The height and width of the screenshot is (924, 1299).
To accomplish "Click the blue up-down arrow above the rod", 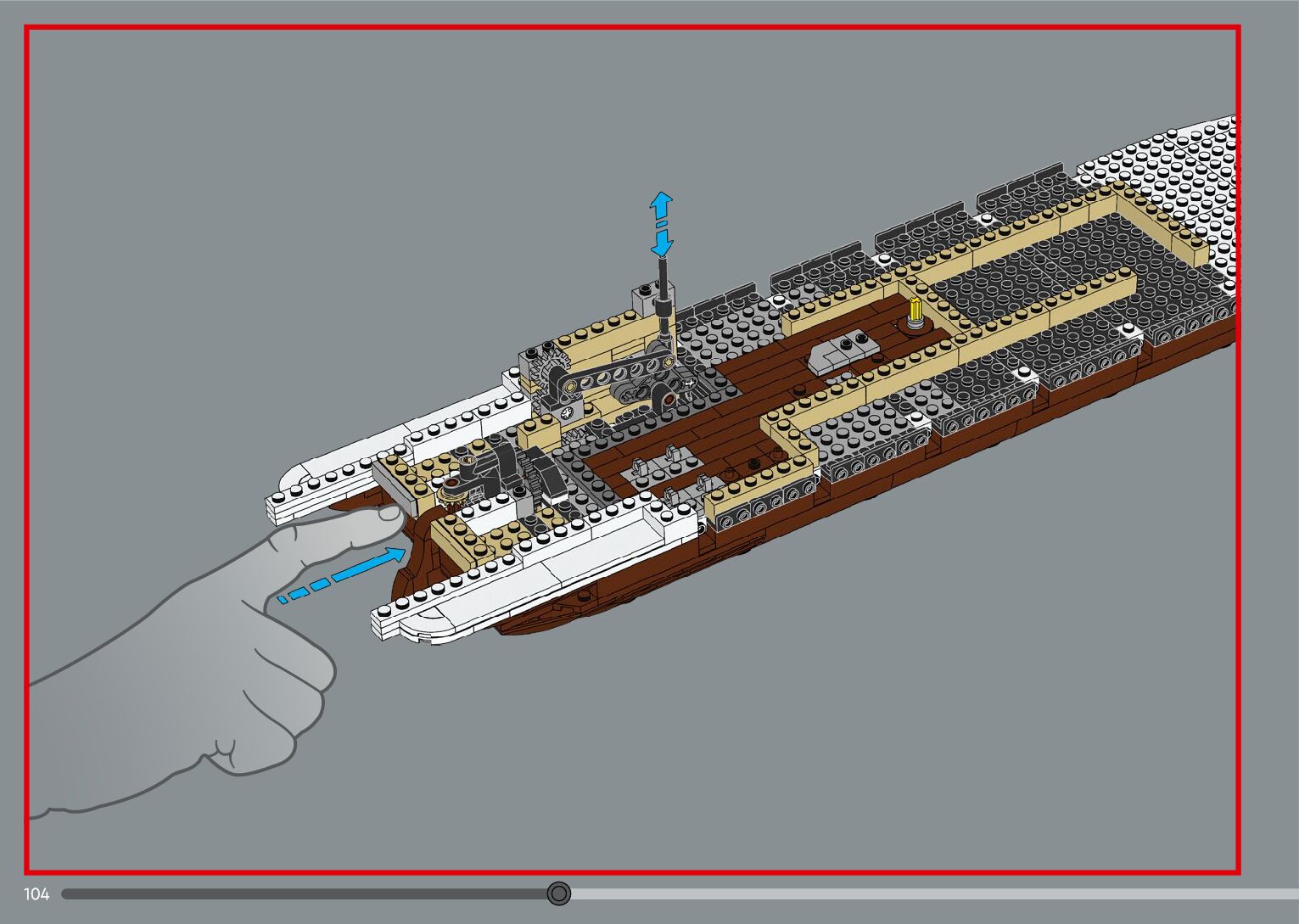I will click(661, 224).
